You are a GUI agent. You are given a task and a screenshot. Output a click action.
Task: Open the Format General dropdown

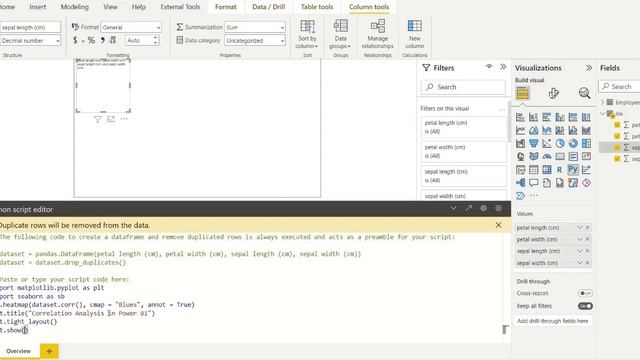pos(131,27)
